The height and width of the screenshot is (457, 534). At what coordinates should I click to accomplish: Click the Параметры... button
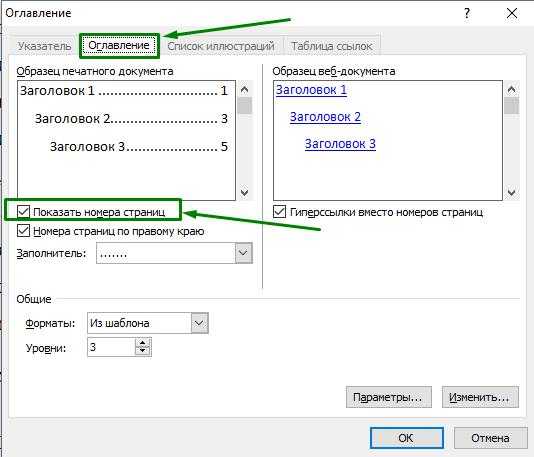click(x=389, y=397)
